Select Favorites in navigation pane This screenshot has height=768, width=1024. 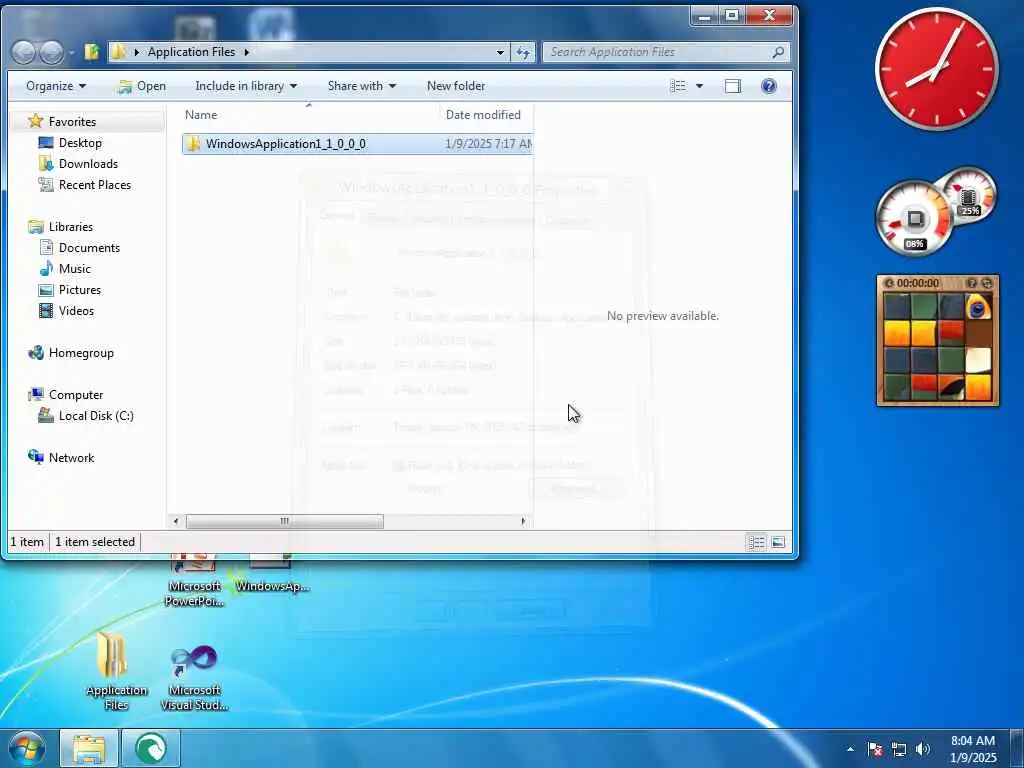[72, 121]
